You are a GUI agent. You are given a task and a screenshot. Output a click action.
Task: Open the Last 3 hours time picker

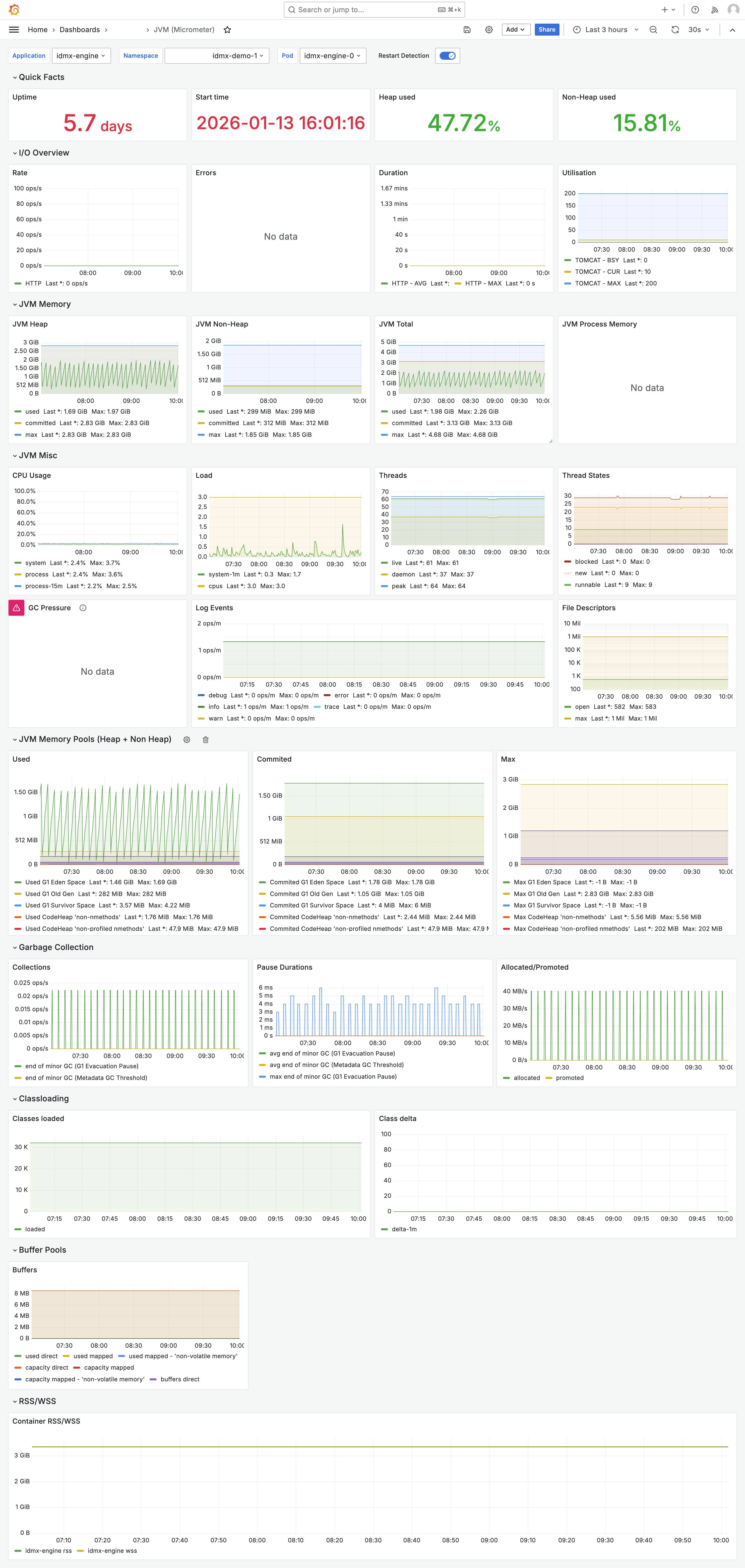[x=606, y=30]
